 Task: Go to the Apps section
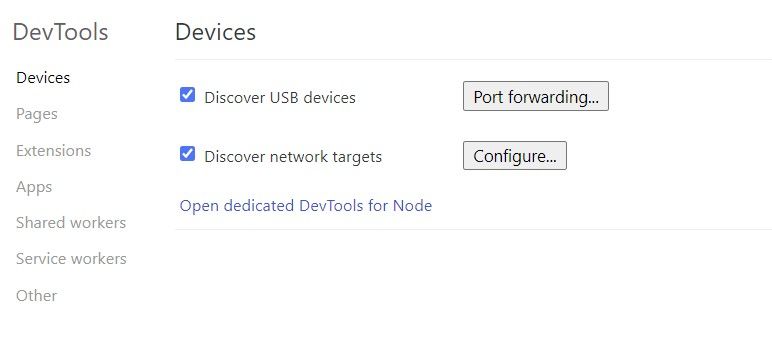(34, 187)
